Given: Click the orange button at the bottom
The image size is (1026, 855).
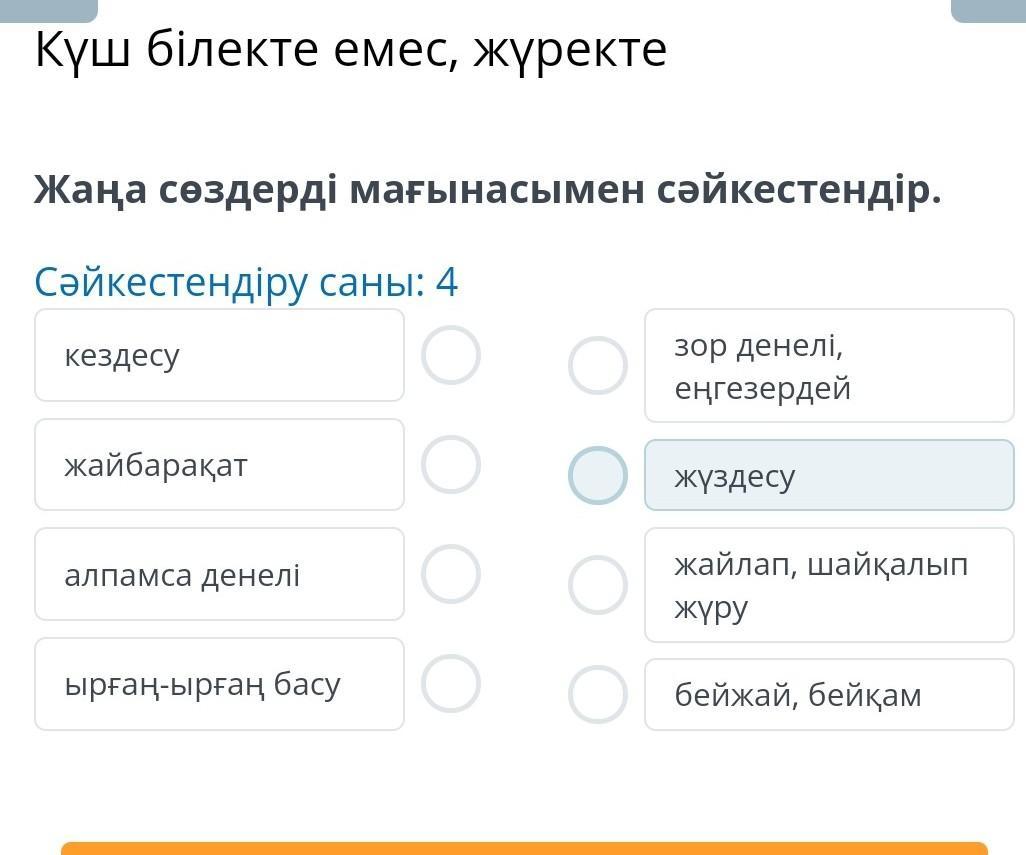Looking at the screenshot, I should point(524,848).
